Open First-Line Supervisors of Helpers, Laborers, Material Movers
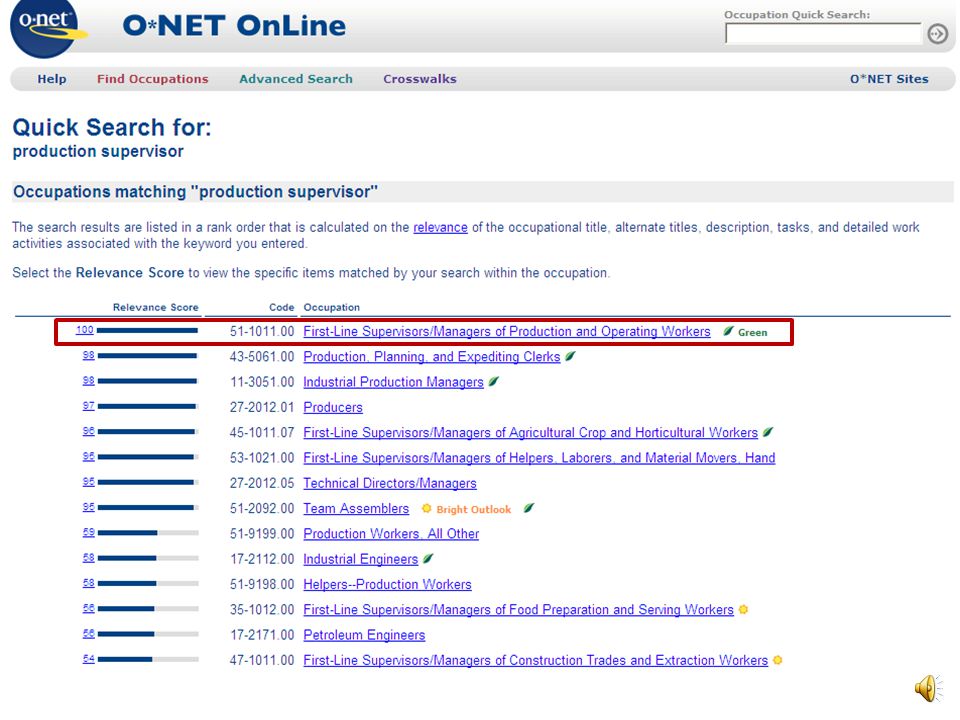The image size is (960, 720). tap(539, 458)
